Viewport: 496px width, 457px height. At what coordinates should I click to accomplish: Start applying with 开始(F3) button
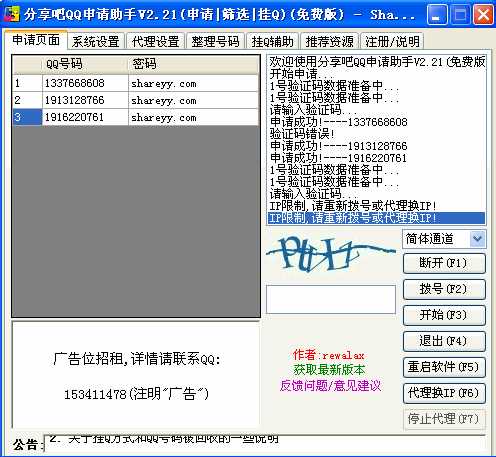click(x=444, y=315)
